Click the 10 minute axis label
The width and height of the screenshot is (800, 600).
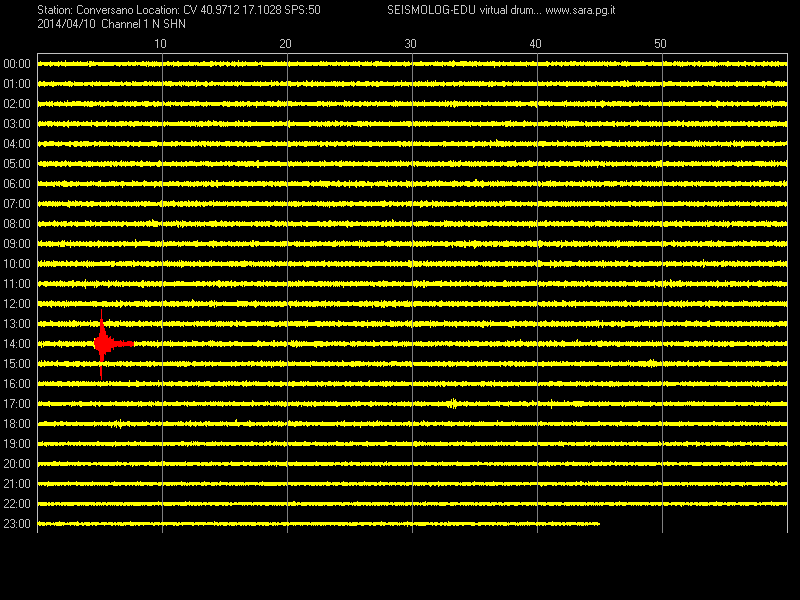[160, 44]
